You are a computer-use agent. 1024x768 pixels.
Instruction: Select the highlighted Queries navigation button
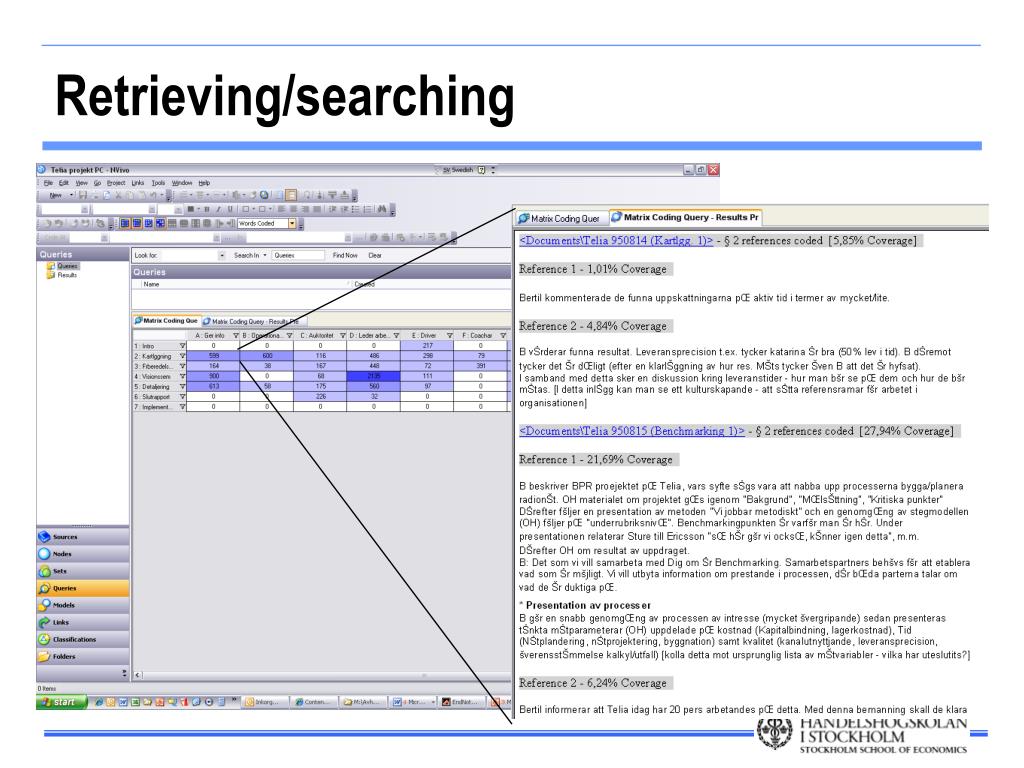tap(83, 588)
